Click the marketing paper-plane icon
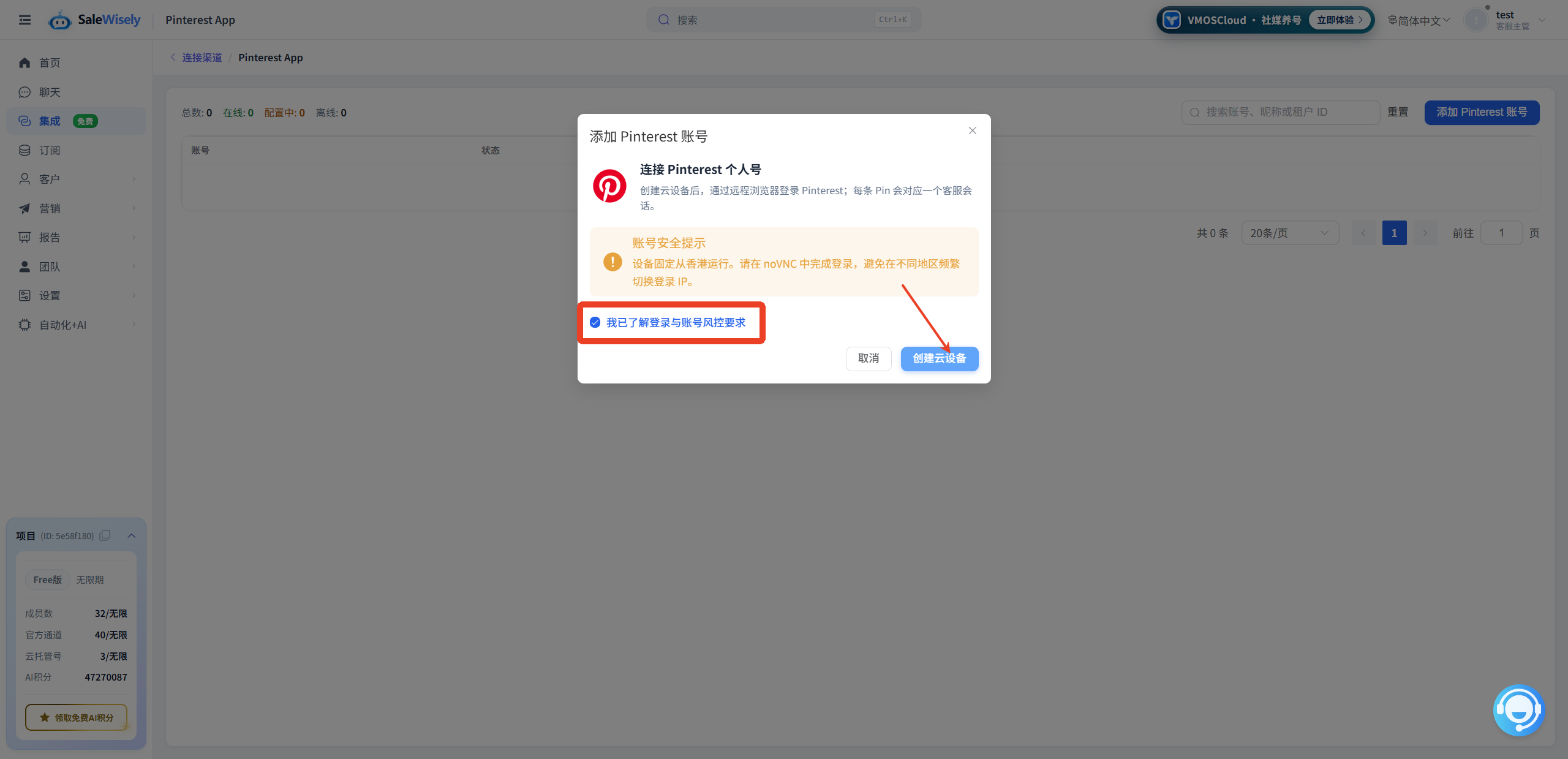This screenshot has width=1568, height=759. click(x=24, y=209)
